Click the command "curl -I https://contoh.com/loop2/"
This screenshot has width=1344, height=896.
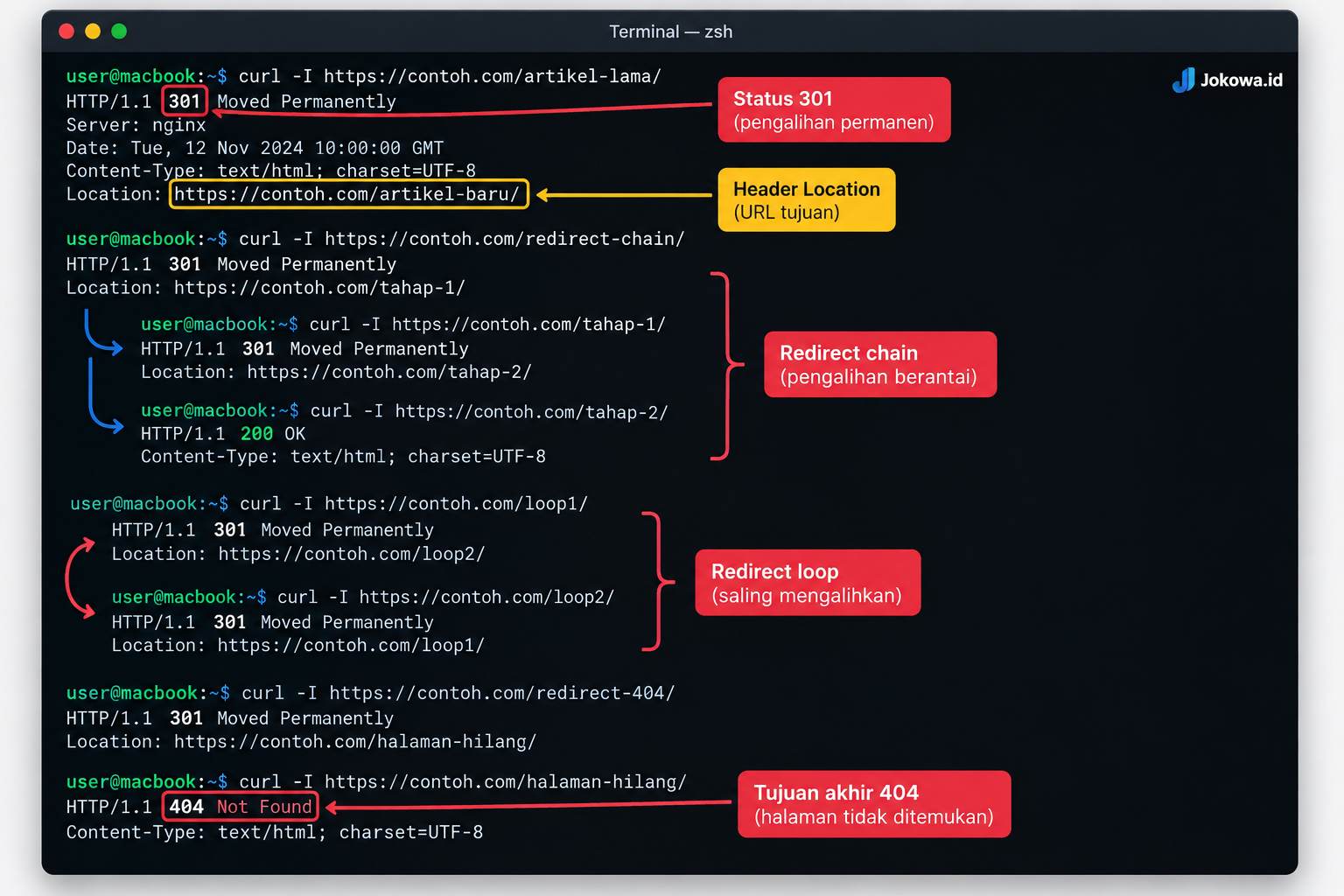pyautogui.click(x=446, y=597)
